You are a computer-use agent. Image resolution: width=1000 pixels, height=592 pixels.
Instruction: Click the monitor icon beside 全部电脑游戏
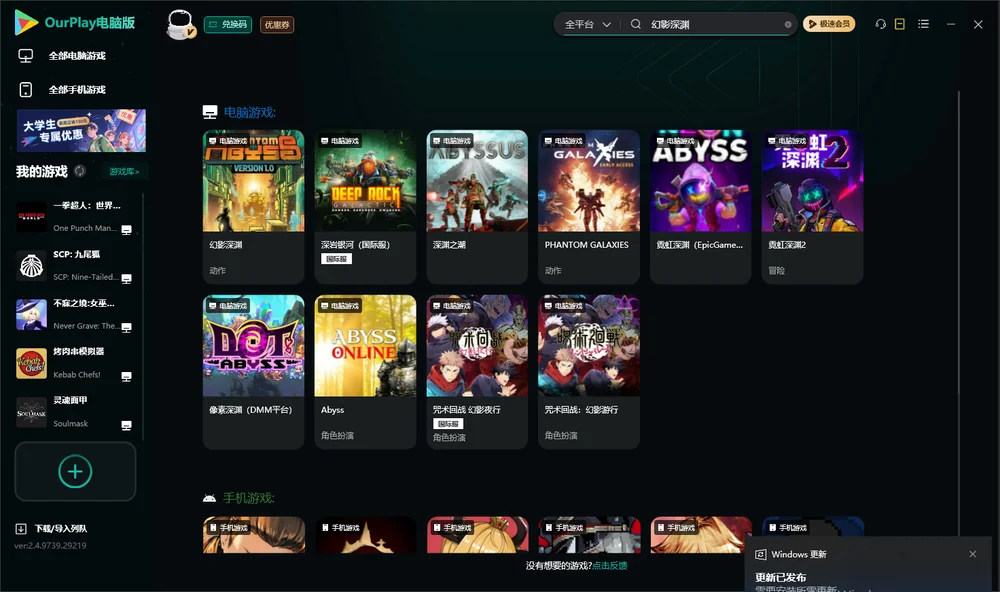point(26,56)
